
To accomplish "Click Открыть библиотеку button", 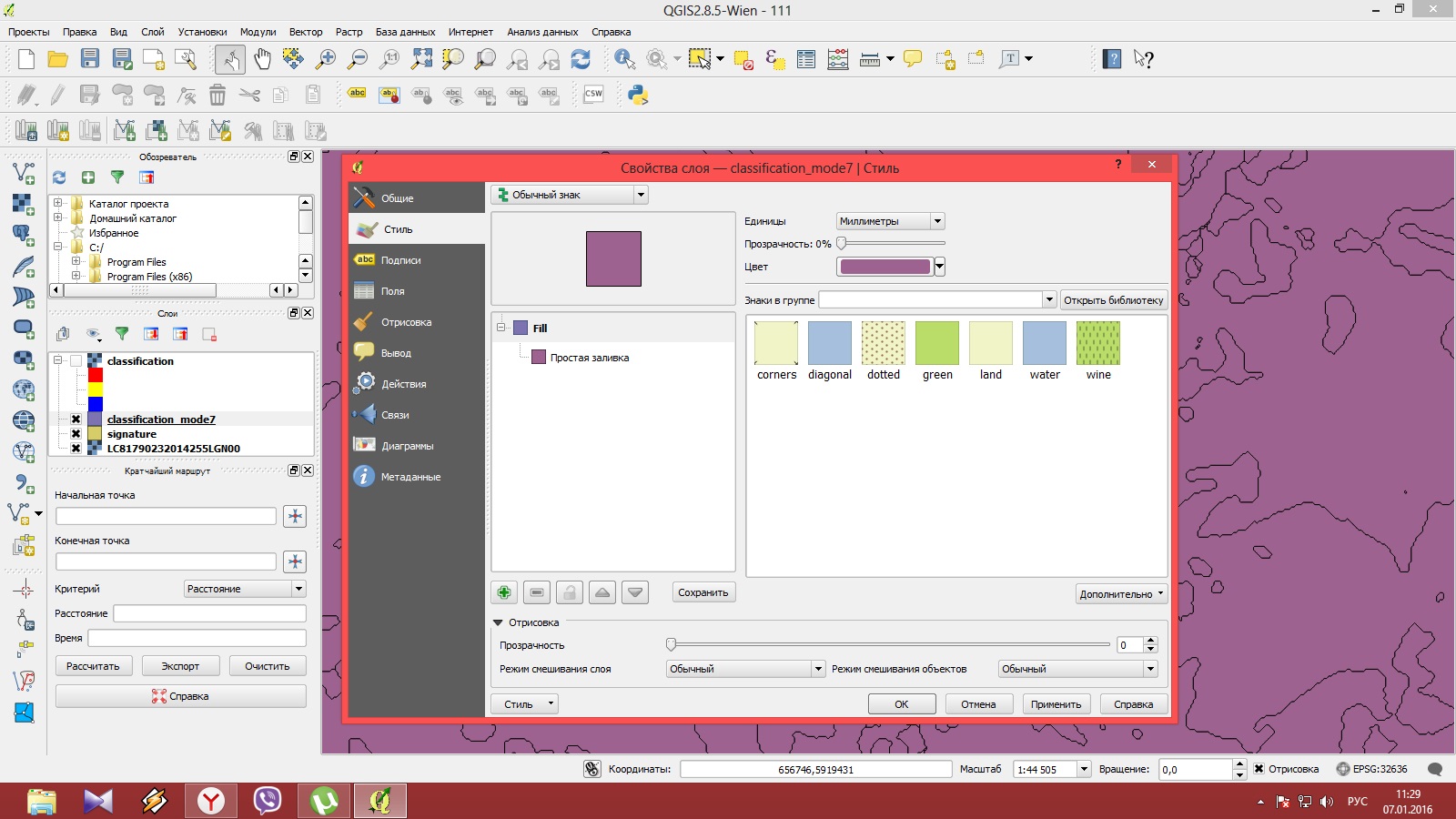I will click(1114, 299).
